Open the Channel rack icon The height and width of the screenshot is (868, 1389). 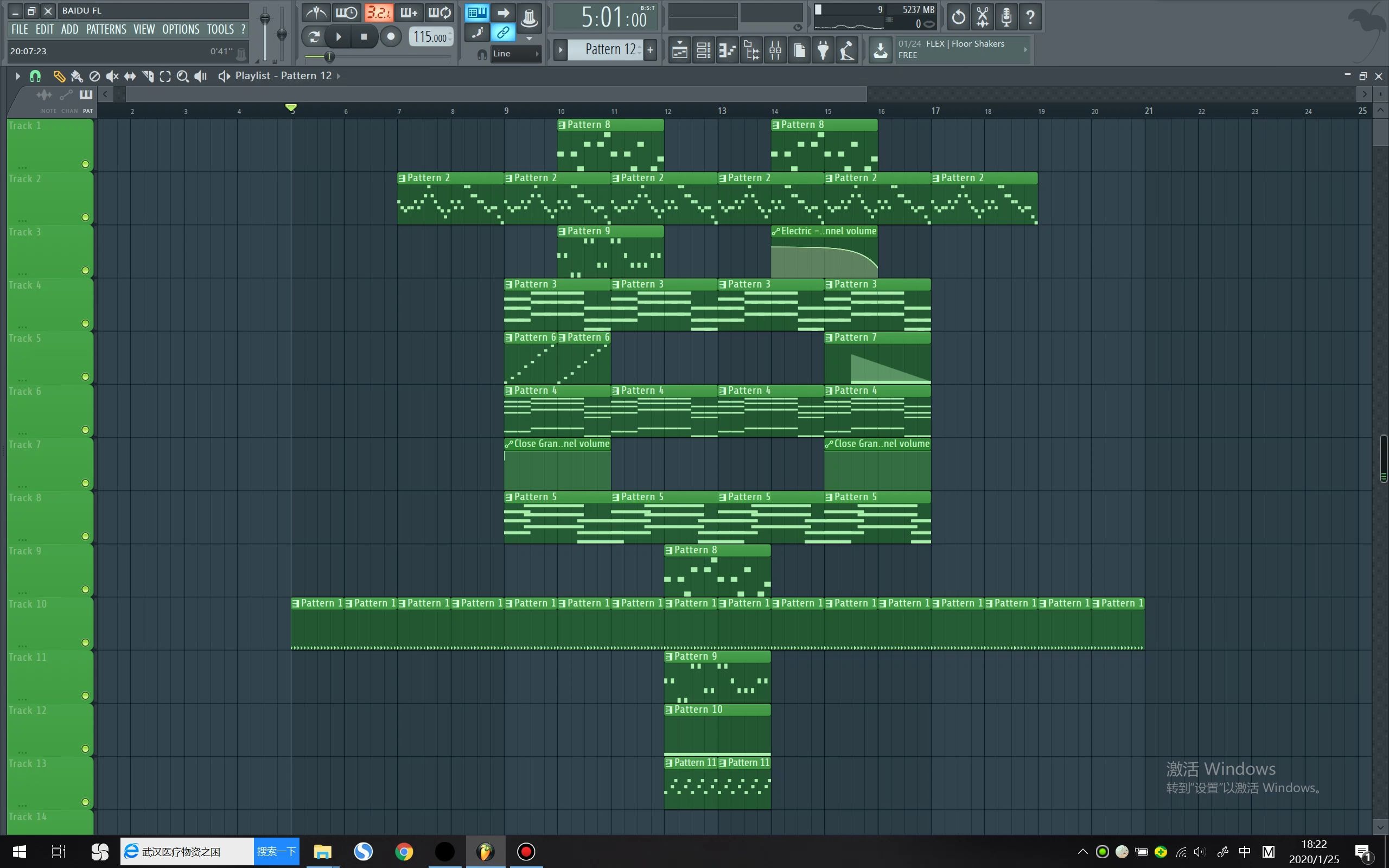tap(704, 50)
